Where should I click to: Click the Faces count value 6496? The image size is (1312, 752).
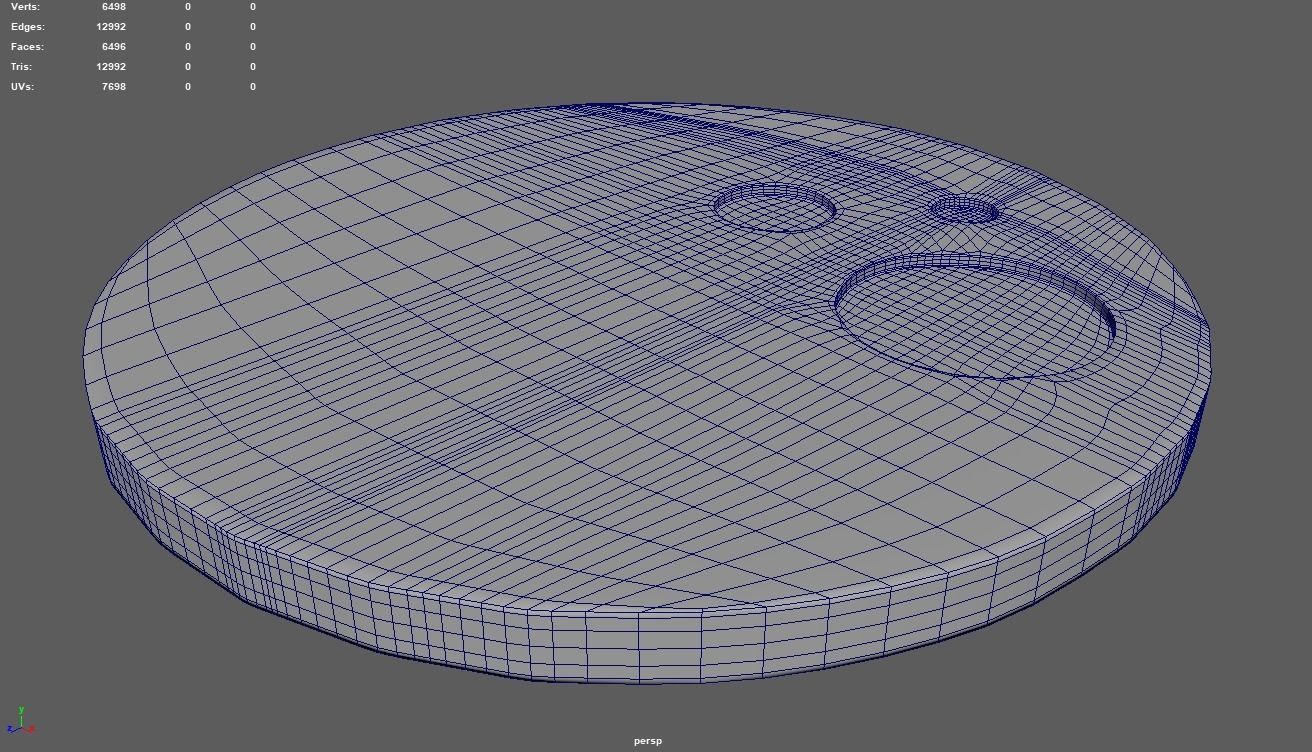pyautogui.click(x=114, y=47)
